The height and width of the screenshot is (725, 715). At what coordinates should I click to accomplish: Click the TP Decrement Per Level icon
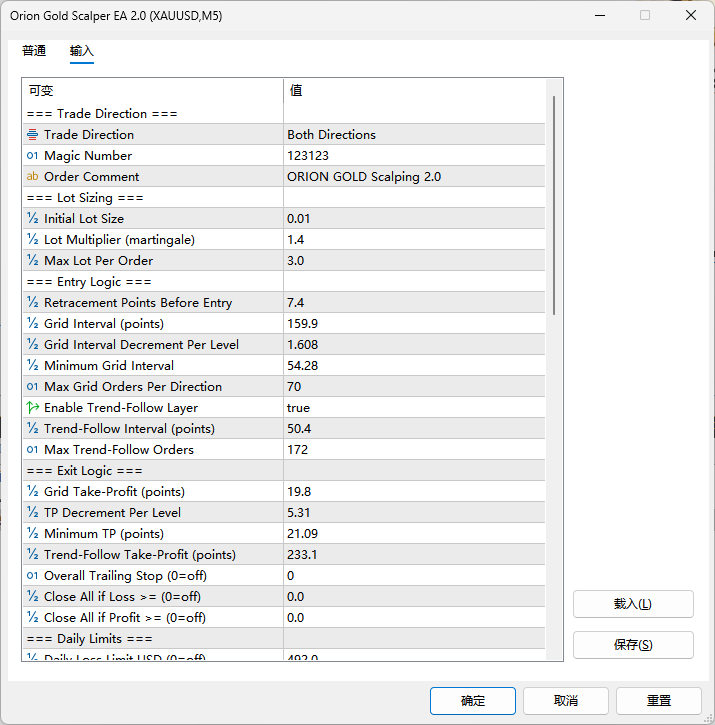(32, 513)
